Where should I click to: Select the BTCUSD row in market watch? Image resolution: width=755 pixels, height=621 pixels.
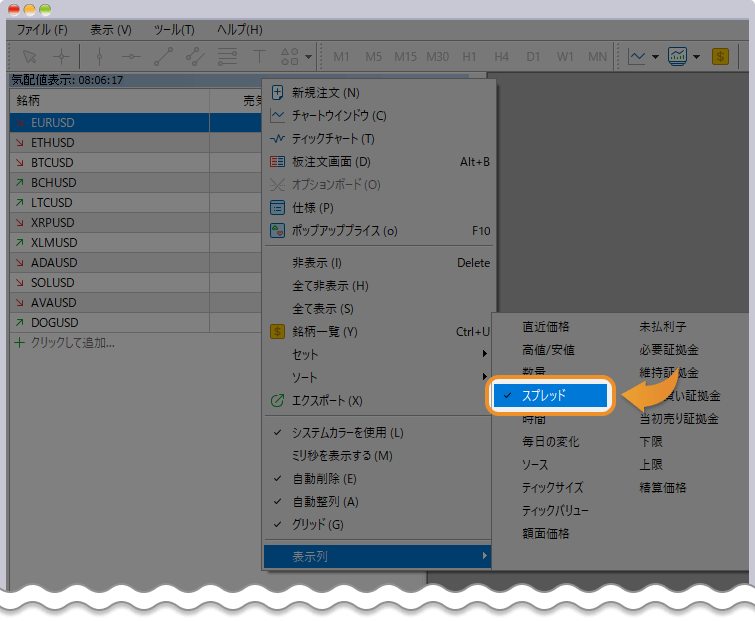(136, 163)
